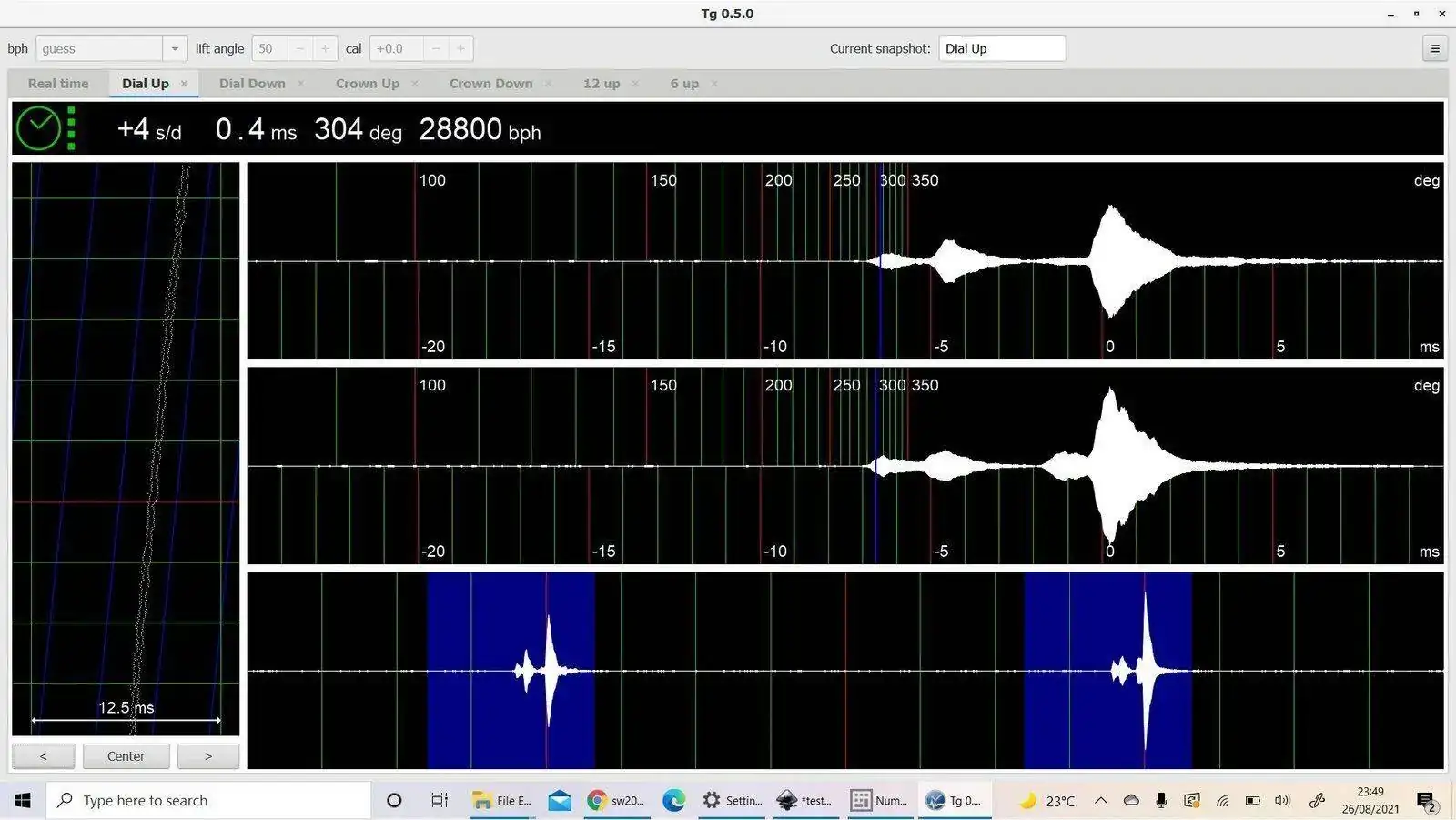
Task: Click the pen workspace tray icon
Action: click(x=1317, y=801)
